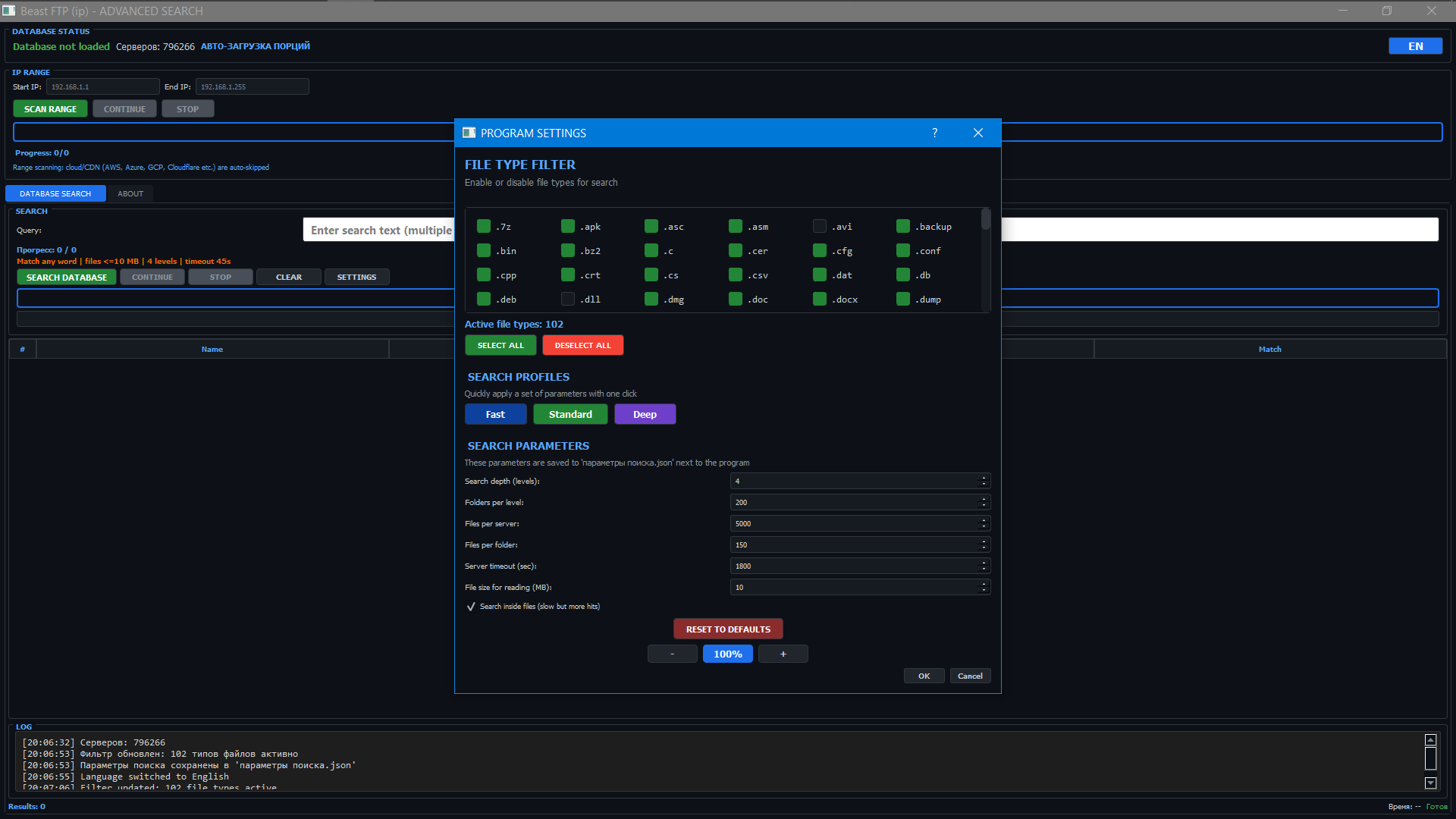This screenshot has width=1456, height=819.
Task: Toggle the .csv file type checkbox
Action: (x=736, y=275)
